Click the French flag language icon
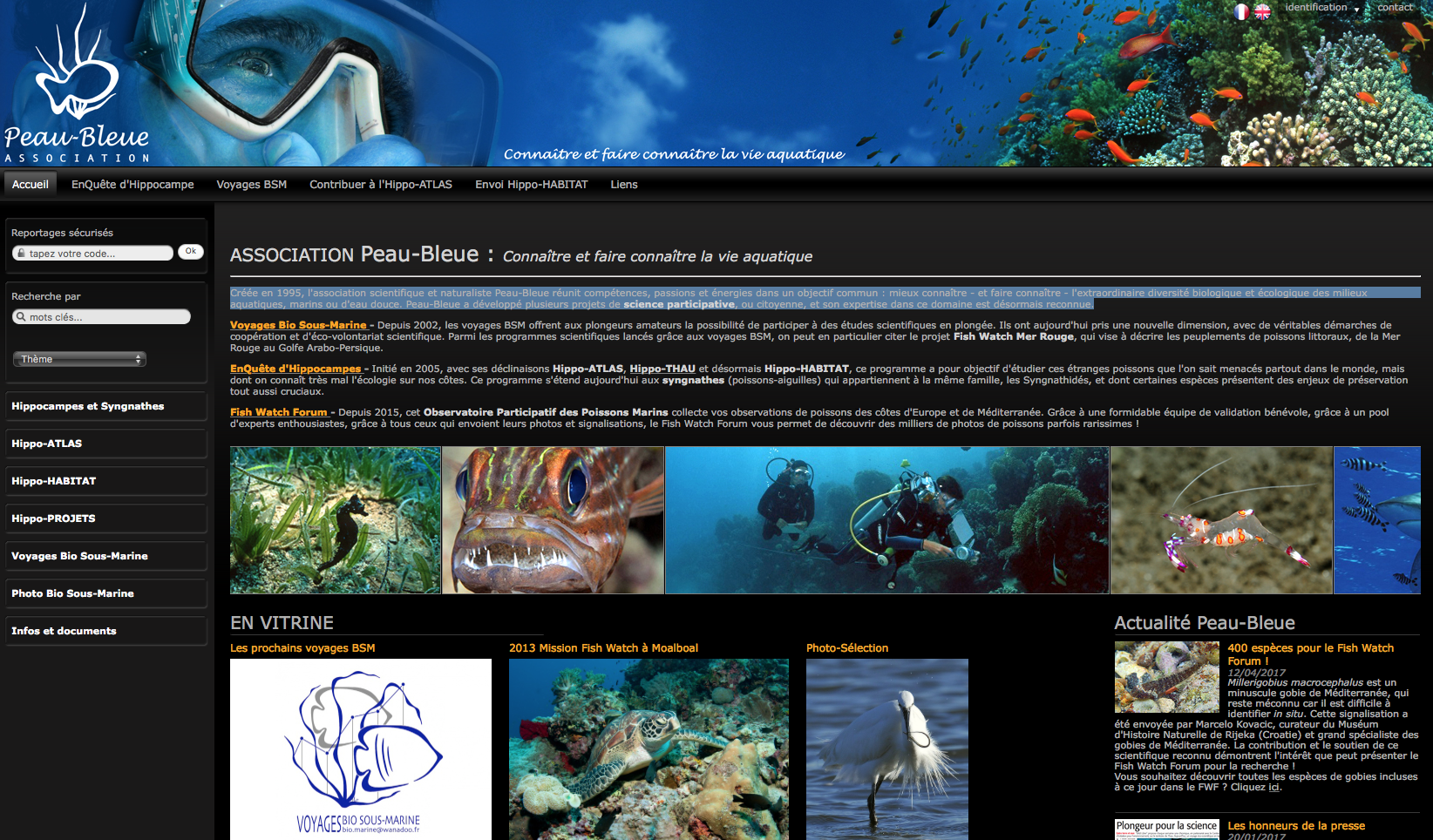The width and height of the screenshot is (1433, 840). pyautogui.click(x=1241, y=11)
